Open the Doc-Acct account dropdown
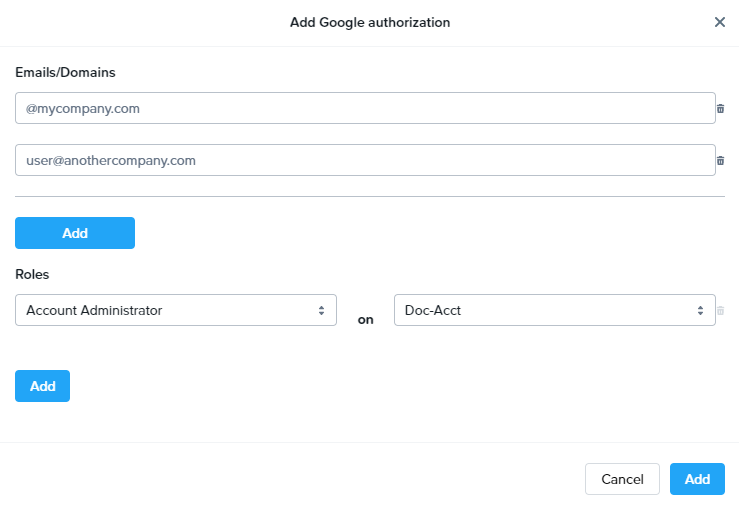Screen dimensions: 739x510 click(x=554, y=310)
